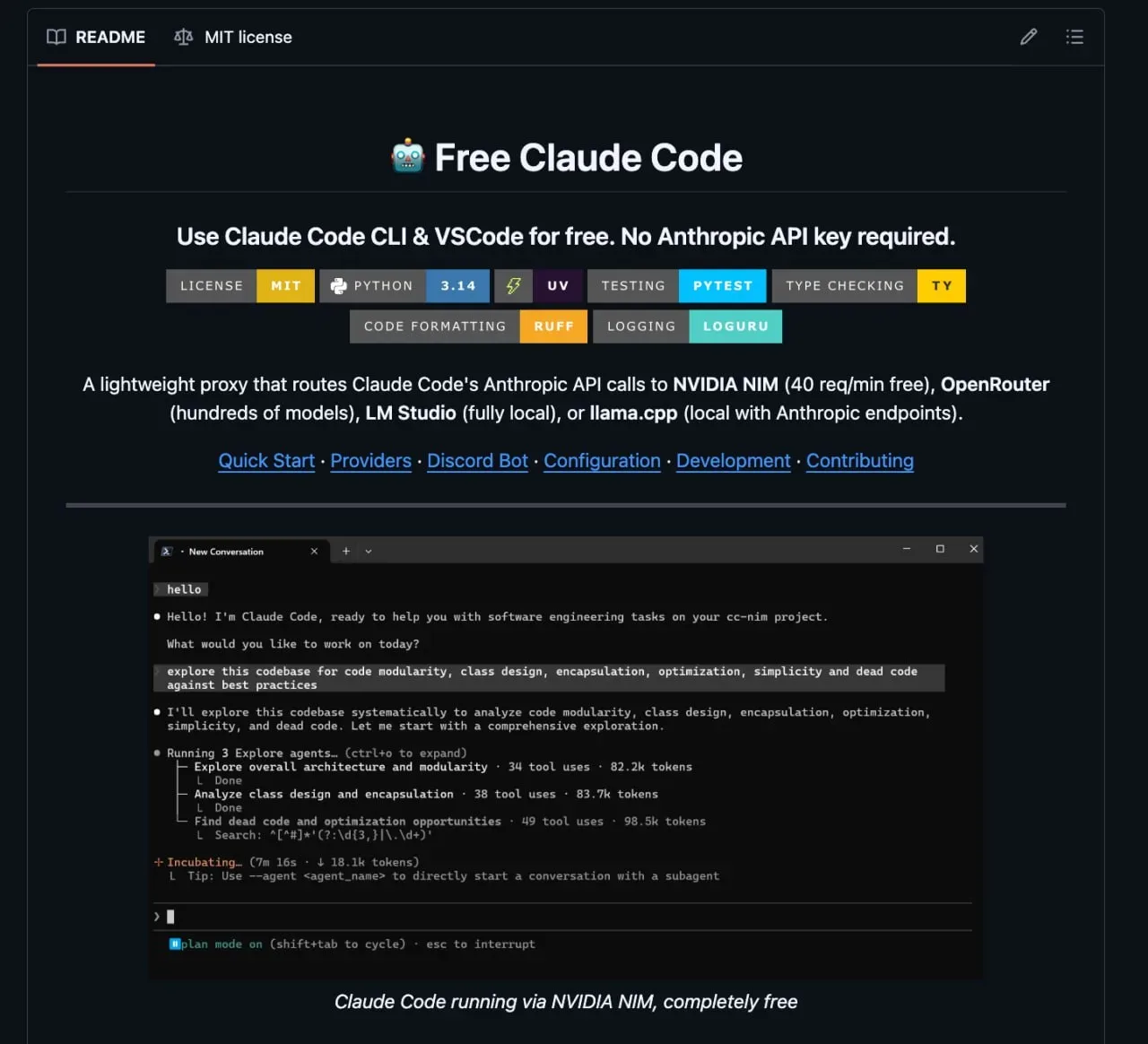Click the pencil edit README icon

click(1029, 37)
